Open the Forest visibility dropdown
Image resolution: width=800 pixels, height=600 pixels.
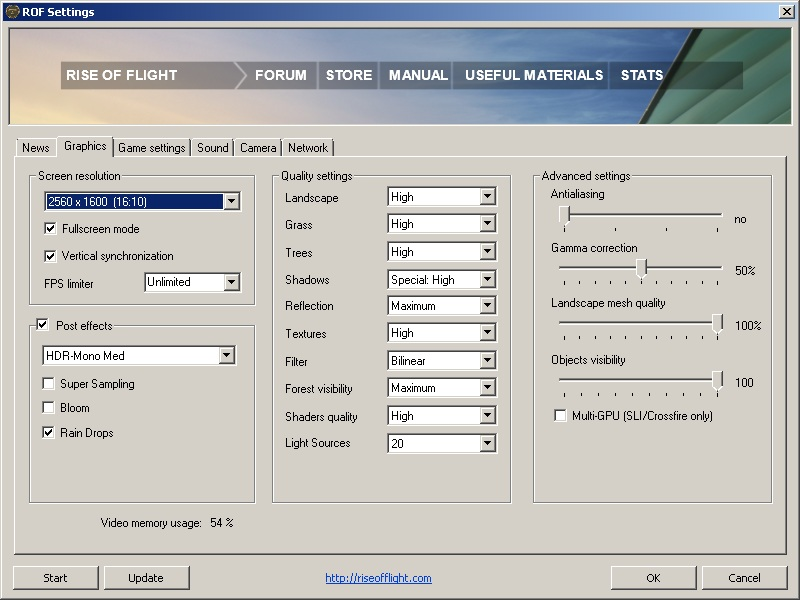(442, 388)
